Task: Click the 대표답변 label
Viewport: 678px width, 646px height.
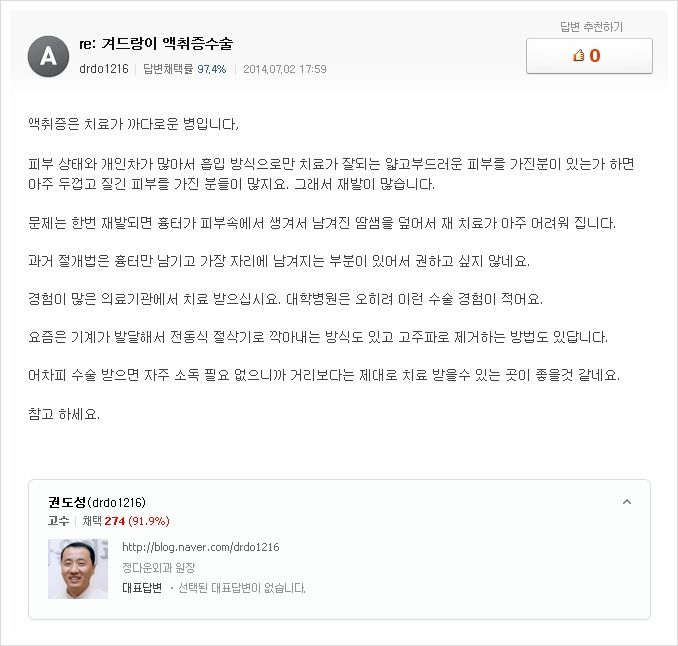Action: tap(142, 588)
